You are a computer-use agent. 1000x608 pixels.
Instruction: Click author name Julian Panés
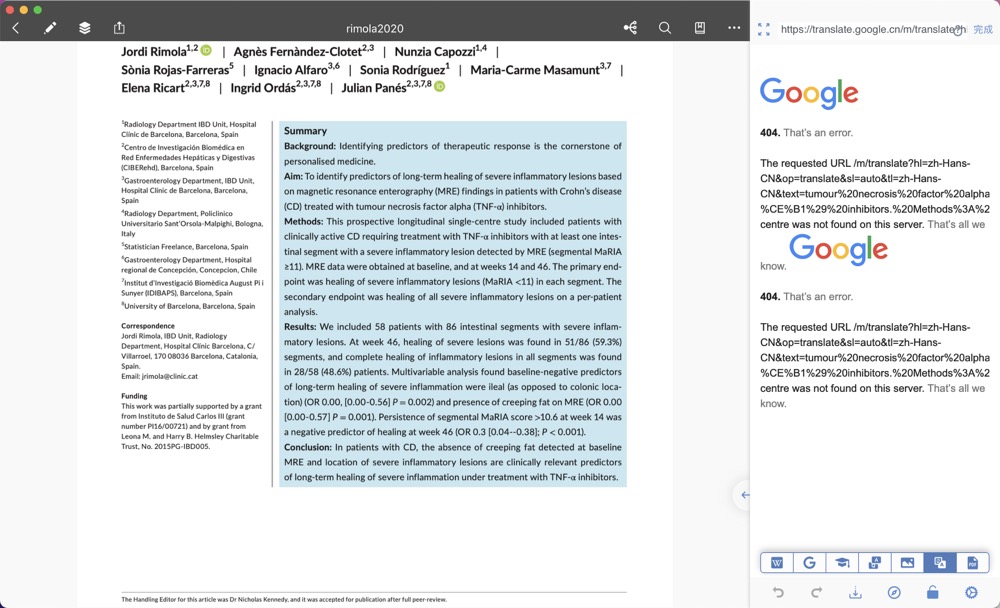tap(373, 88)
